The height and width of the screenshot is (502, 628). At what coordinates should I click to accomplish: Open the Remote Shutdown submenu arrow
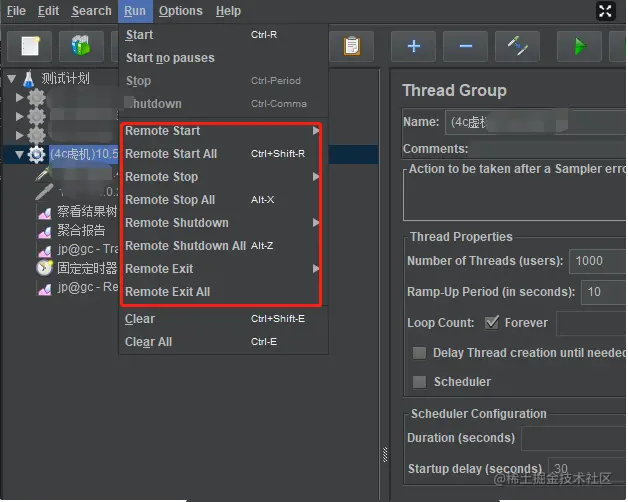coord(316,222)
